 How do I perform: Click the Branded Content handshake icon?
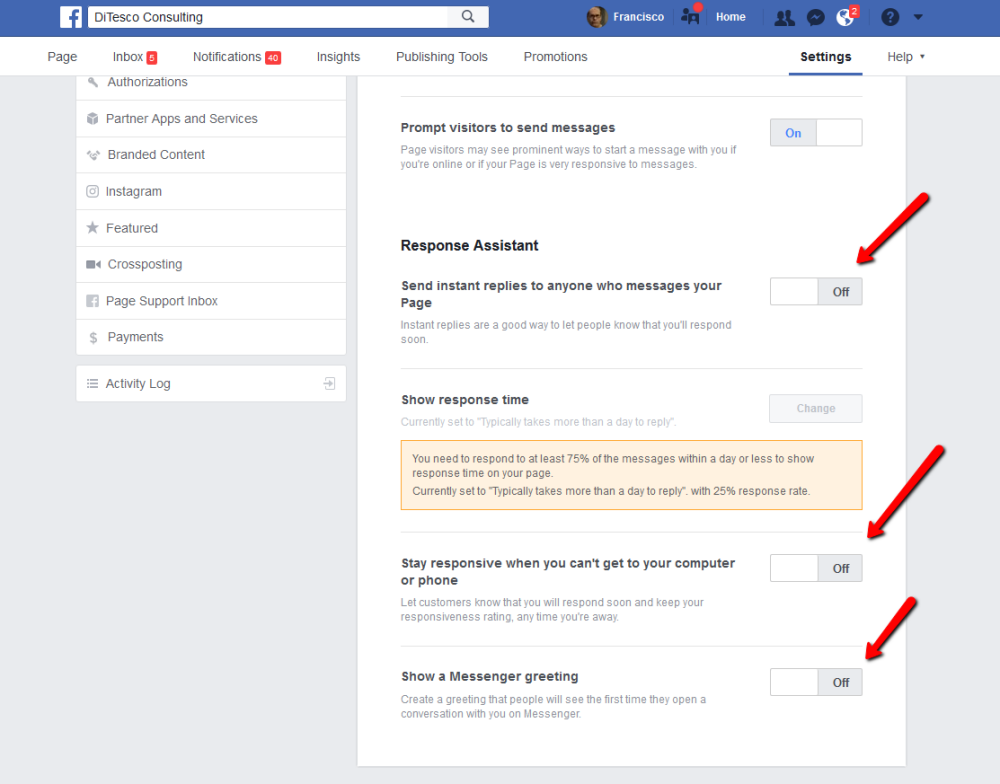tap(93, 155)
